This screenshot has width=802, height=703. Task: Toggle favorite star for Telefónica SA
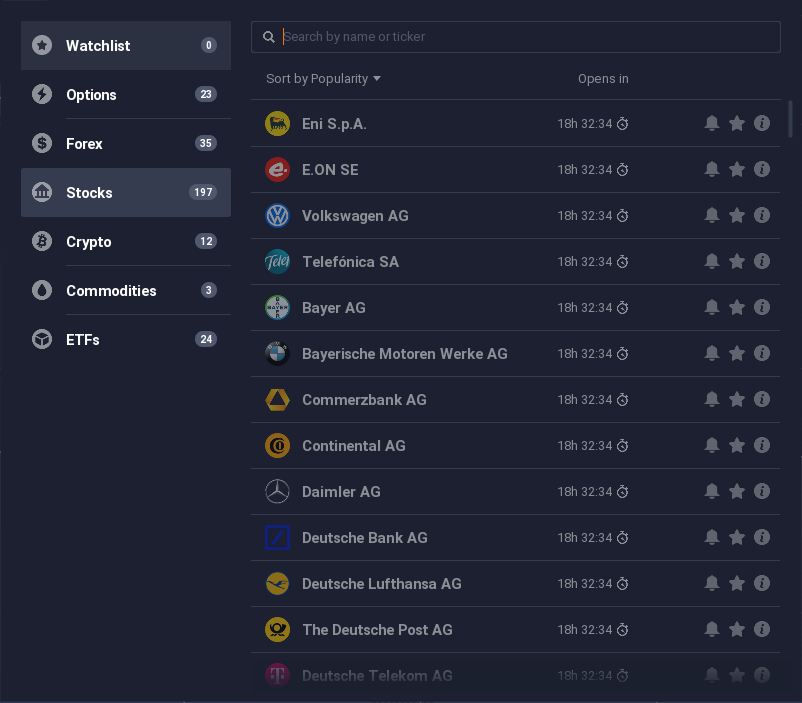(x=737, y=261)
